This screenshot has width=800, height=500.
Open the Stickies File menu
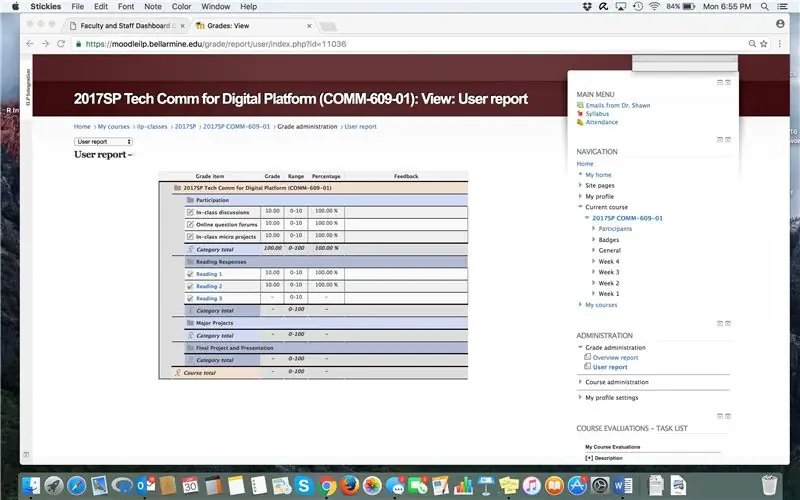pos(78,7)
